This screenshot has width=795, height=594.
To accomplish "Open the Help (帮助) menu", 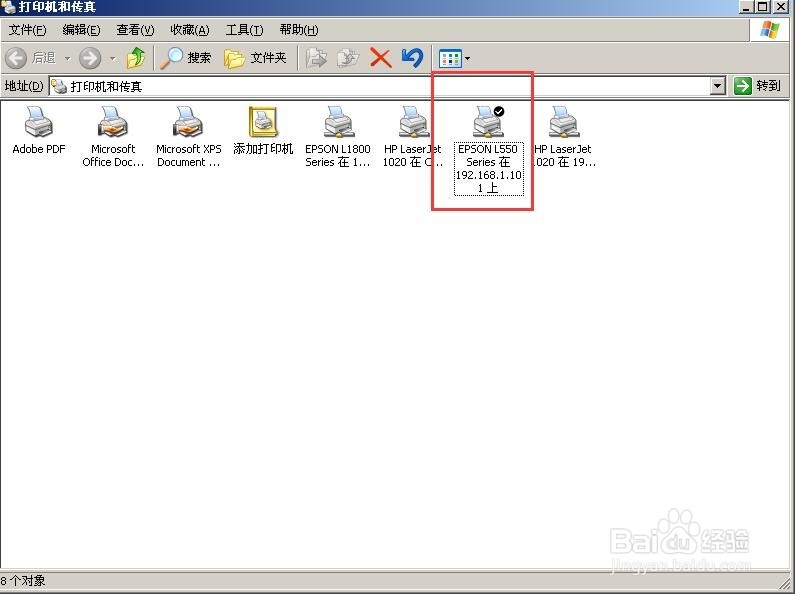I will pos(299,30).
